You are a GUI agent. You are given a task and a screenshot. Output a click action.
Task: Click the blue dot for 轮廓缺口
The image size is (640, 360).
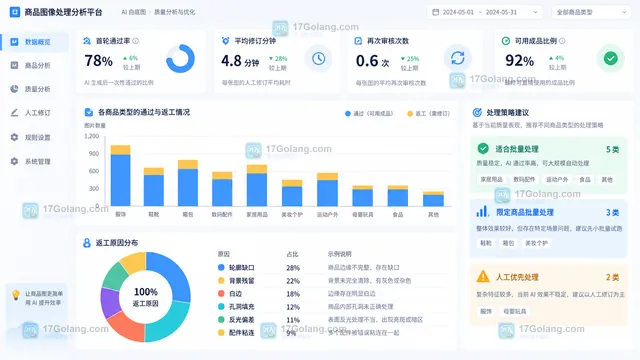click(x=221, y=267)
